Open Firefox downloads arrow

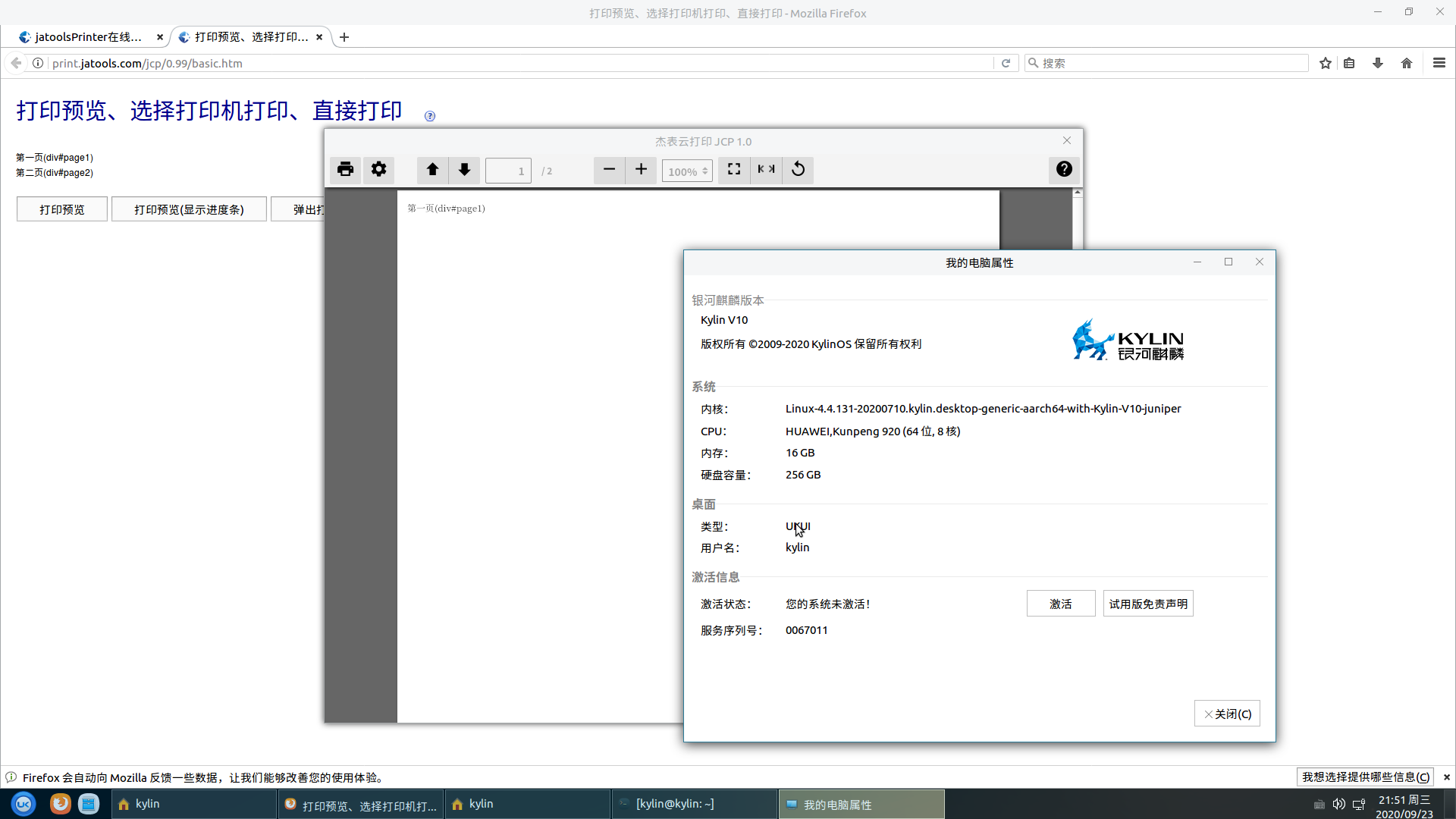pos(1378,63)
